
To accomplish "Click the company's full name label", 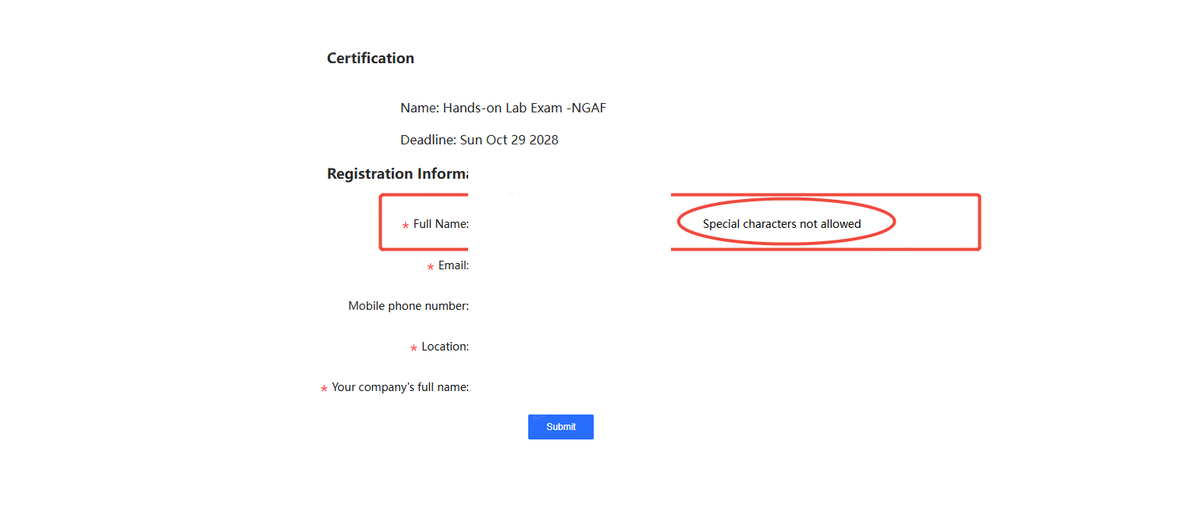I will coord(400,387).
